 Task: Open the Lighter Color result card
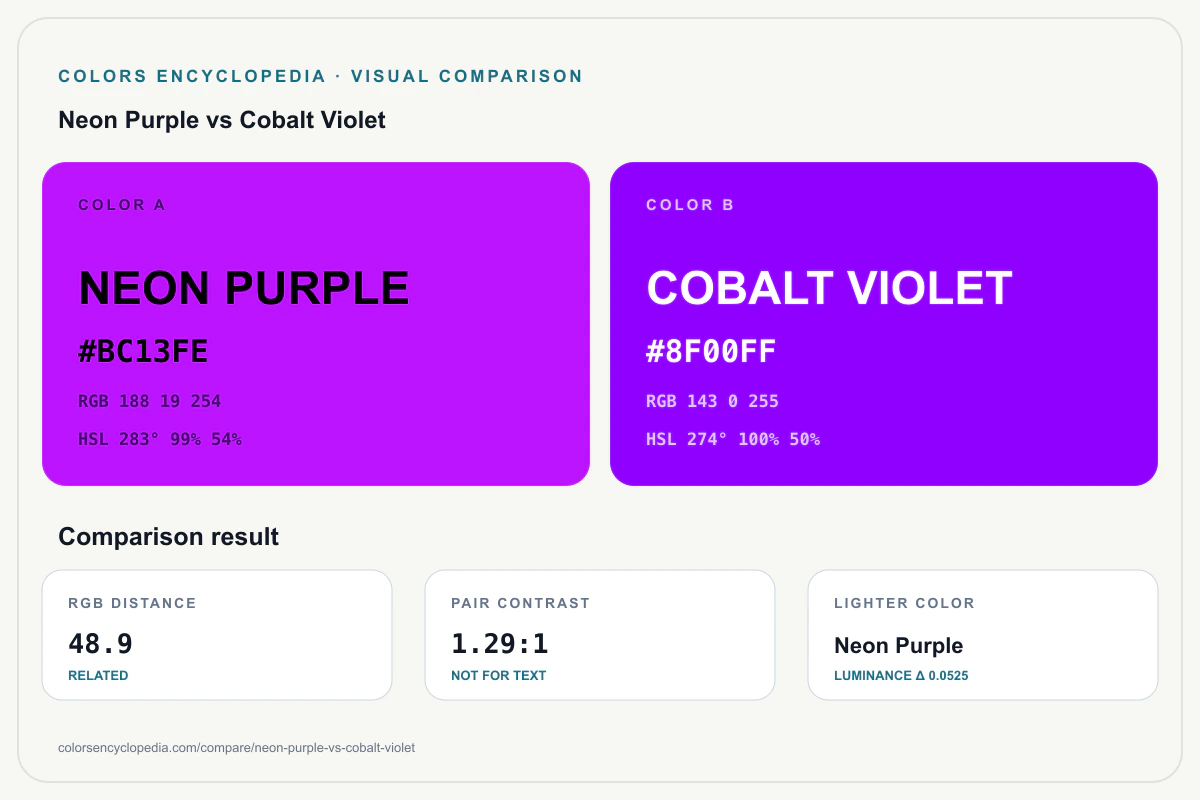[x=983, y=635]
